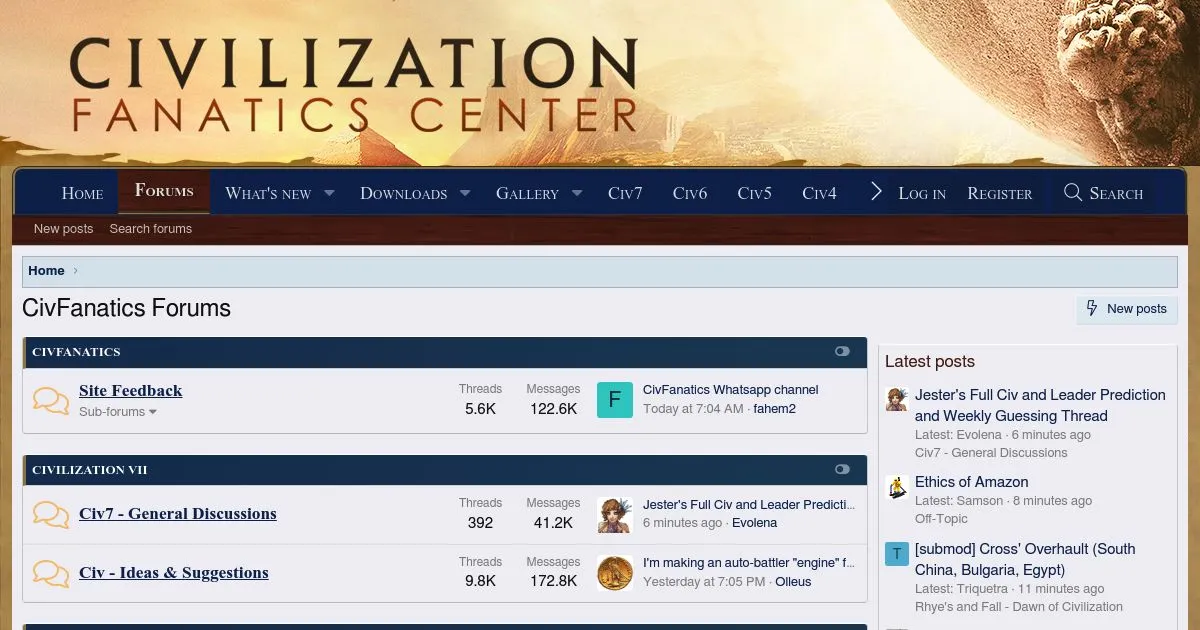Open Olleus's coin avatar in Ideas row
This screenshot has width=1200, height=630.
[615, 573]
